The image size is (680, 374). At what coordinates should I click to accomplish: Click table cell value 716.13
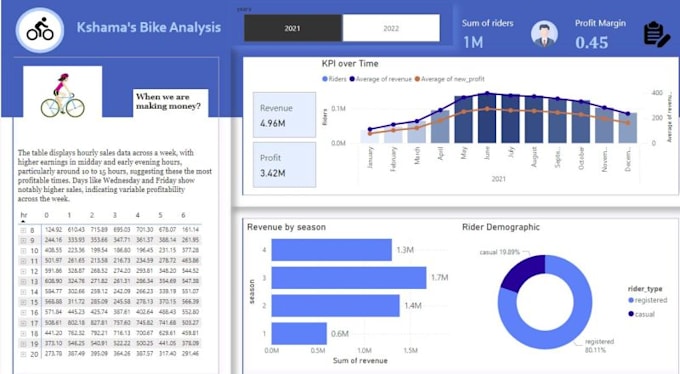(x=122, y=333)
